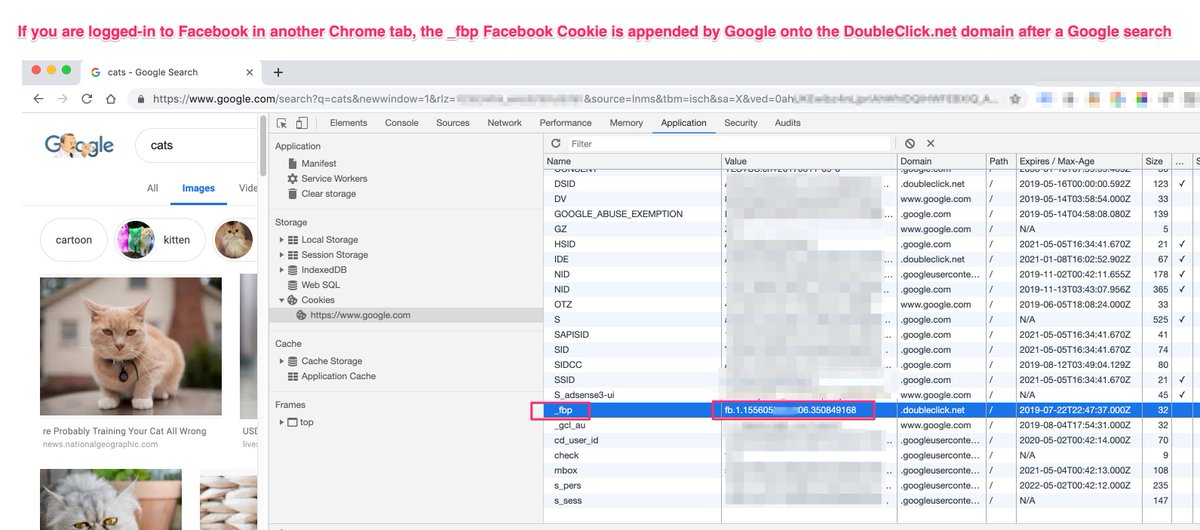
Task: Click the cartoon suggestion chip
Action: click(74, 240)
